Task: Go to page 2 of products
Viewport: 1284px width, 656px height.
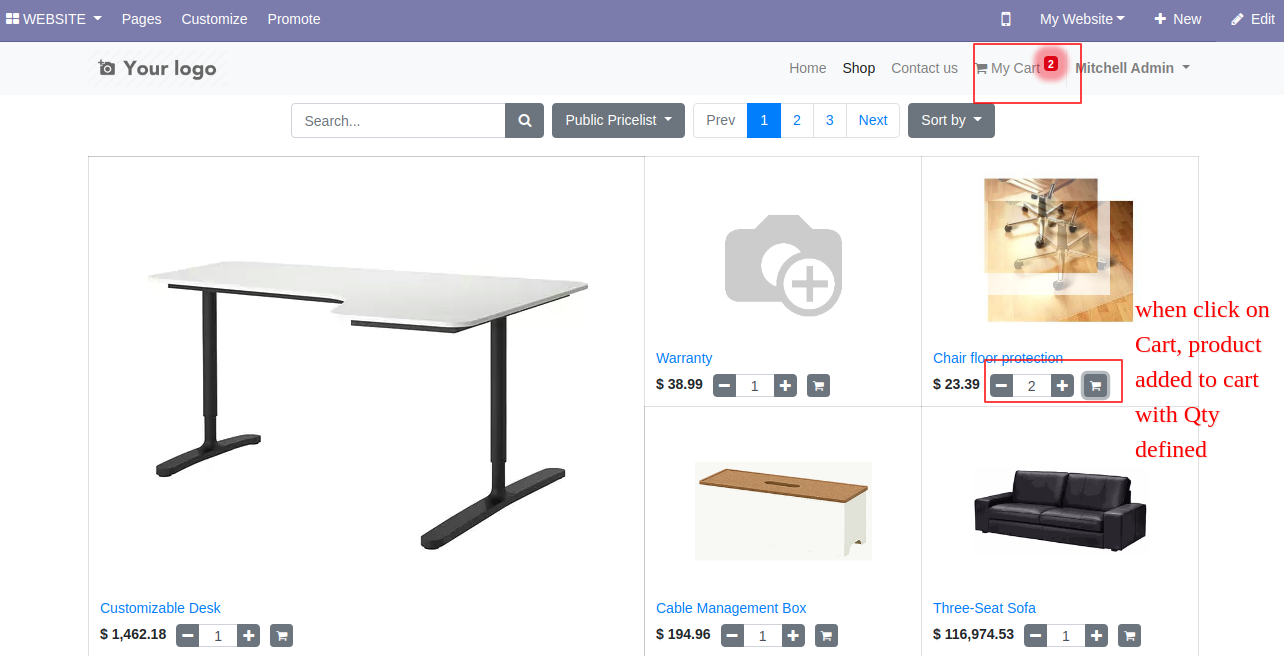Action: pos(797,120)
